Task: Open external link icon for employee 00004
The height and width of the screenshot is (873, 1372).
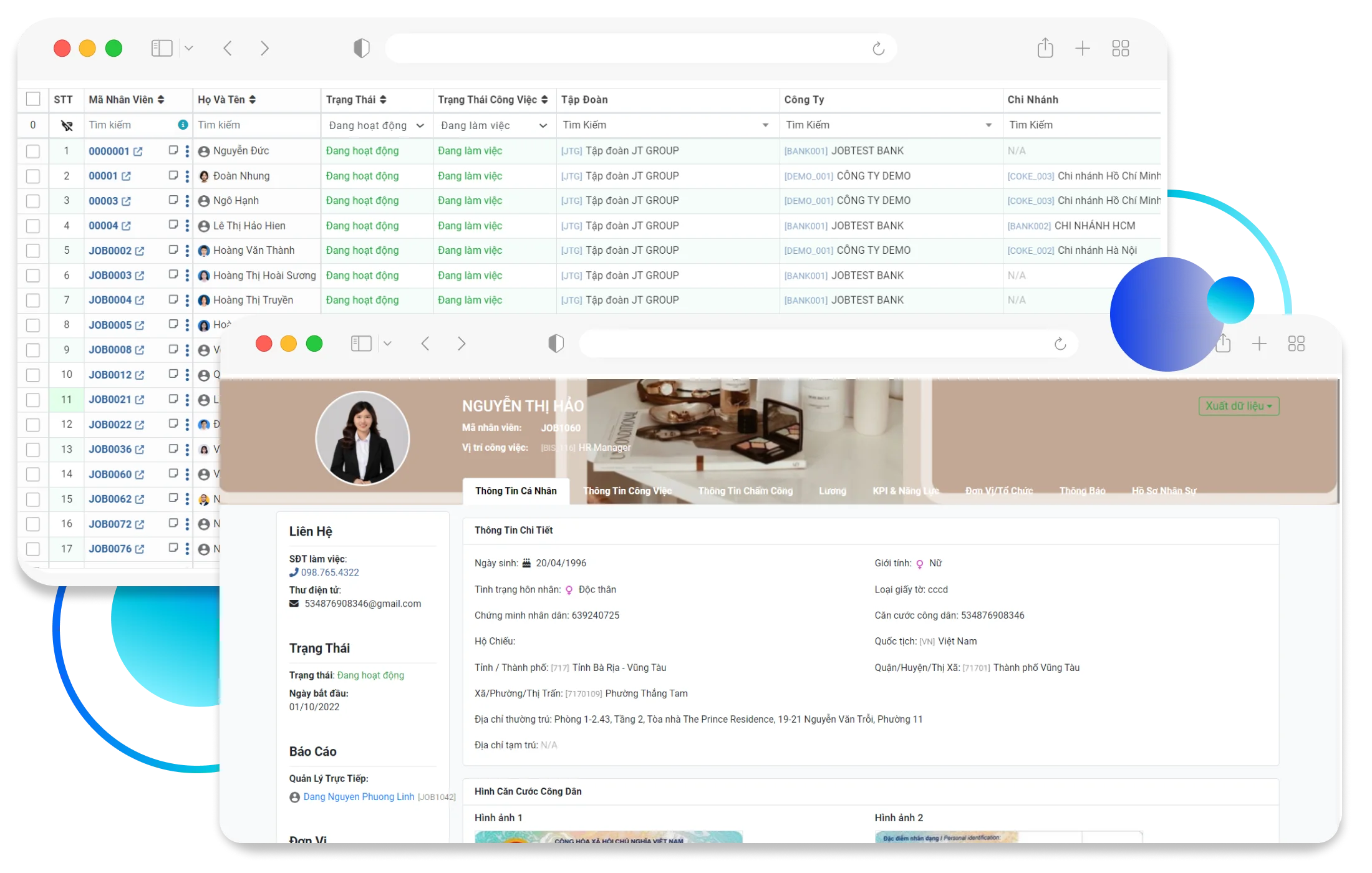Action: (127, 226)
